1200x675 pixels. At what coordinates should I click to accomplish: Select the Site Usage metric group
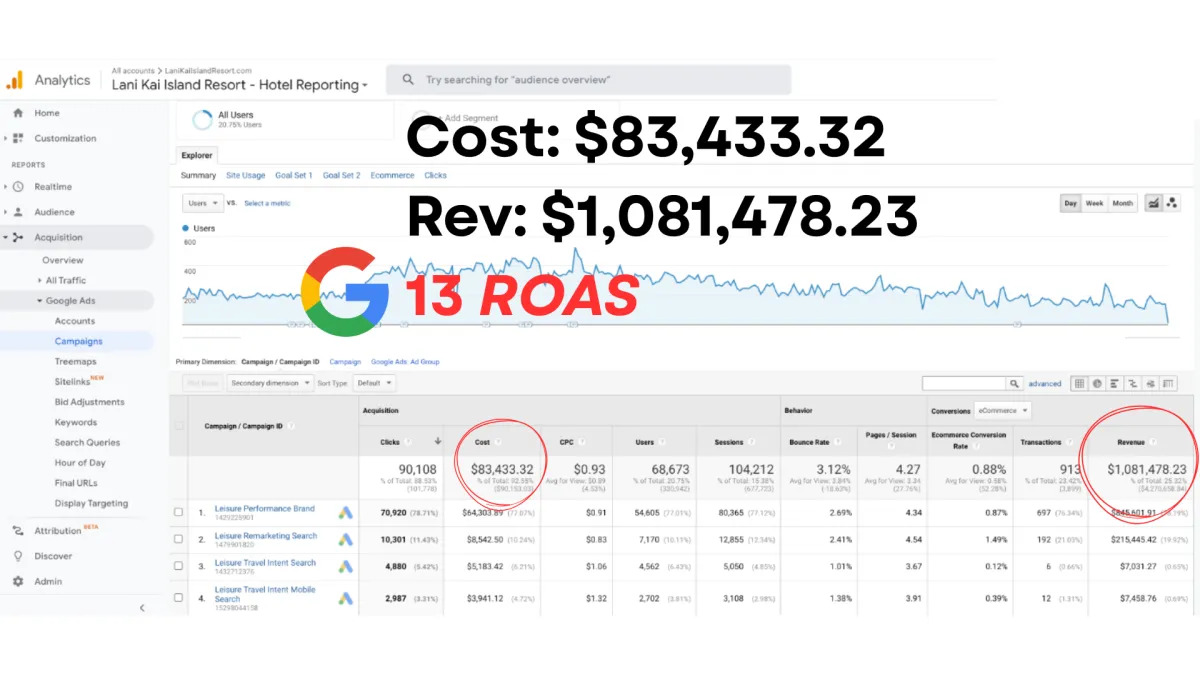tap(246, 175)
